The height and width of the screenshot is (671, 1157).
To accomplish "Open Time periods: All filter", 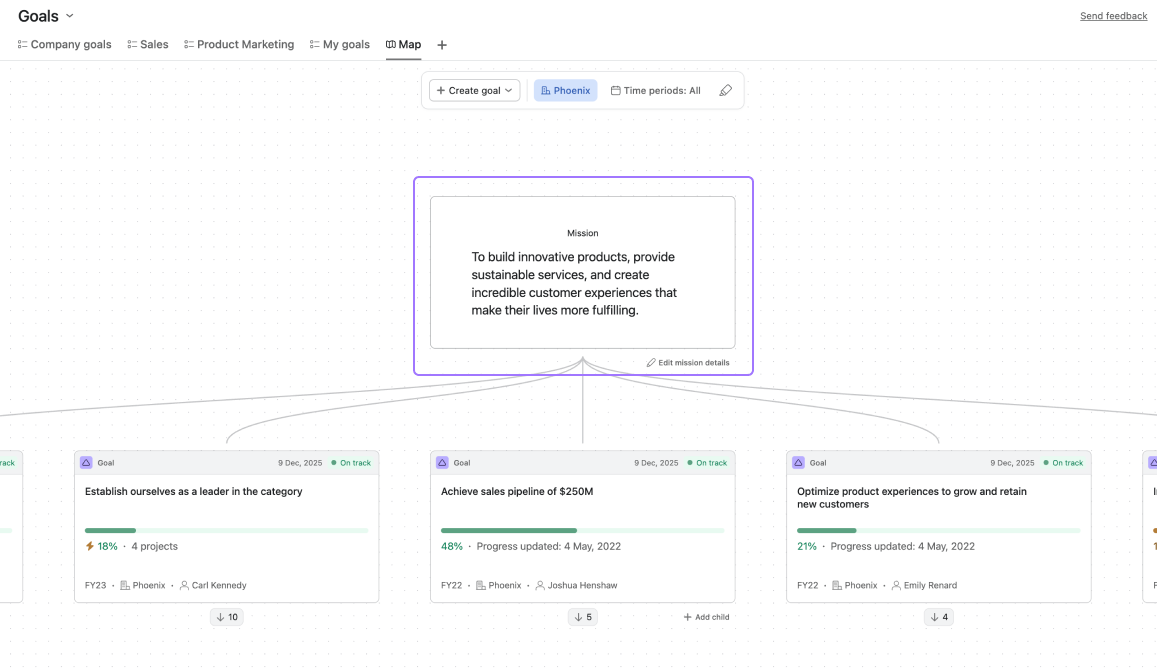I will 656,90.
